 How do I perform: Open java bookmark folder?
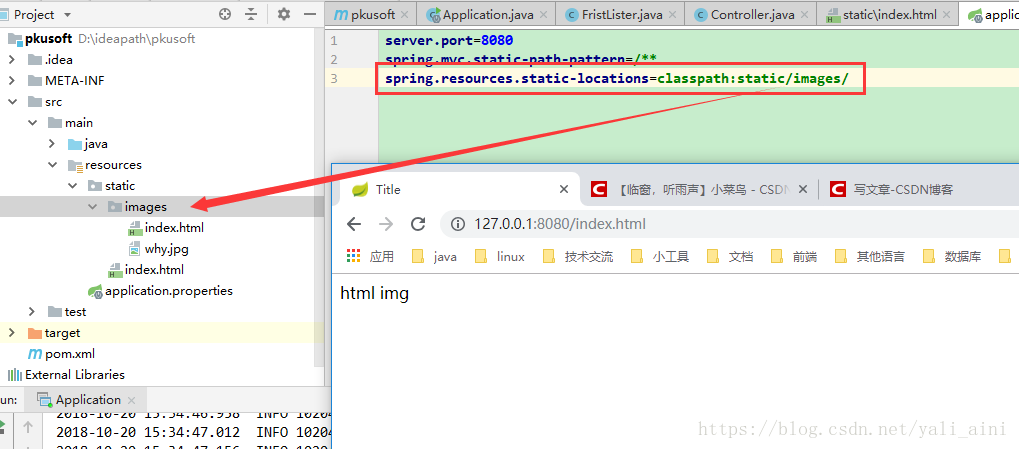click(434, 257)
